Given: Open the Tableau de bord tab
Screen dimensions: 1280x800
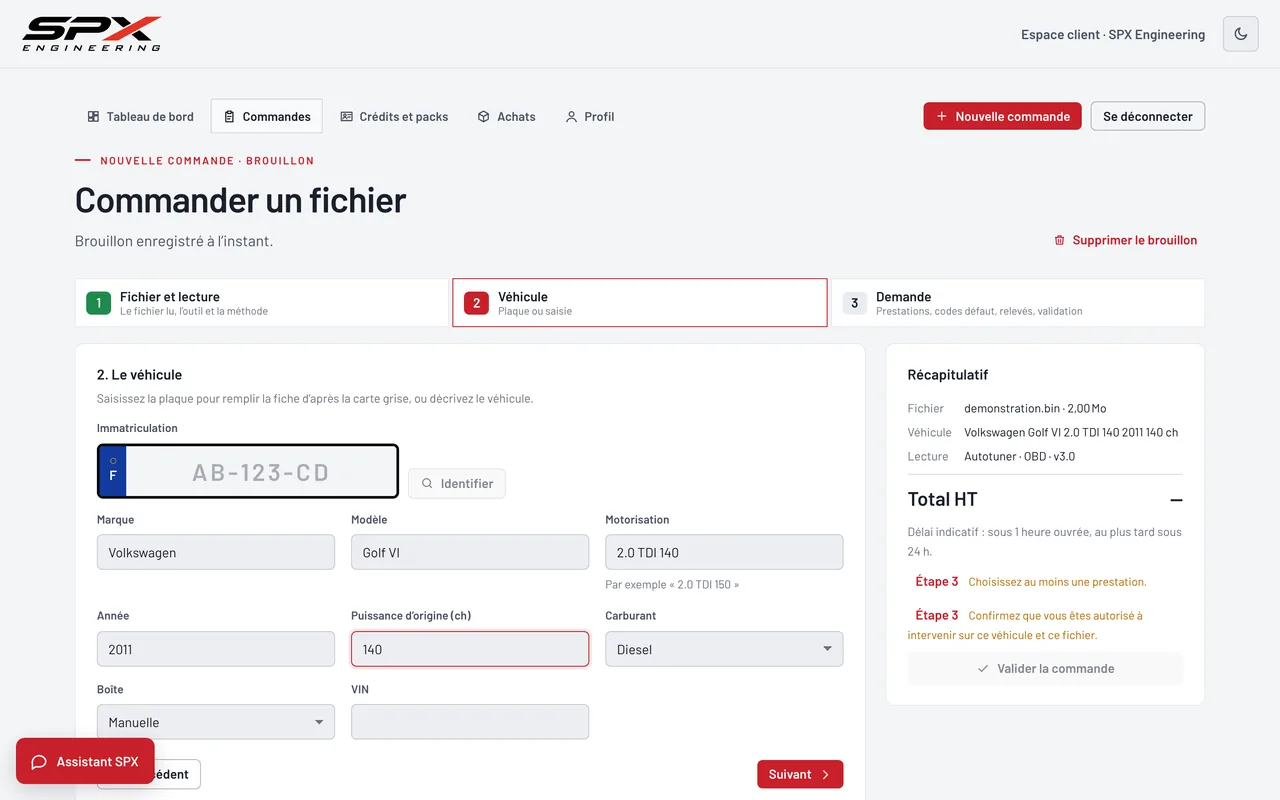Looking at the screenshot, I should [x=140, y=116].
